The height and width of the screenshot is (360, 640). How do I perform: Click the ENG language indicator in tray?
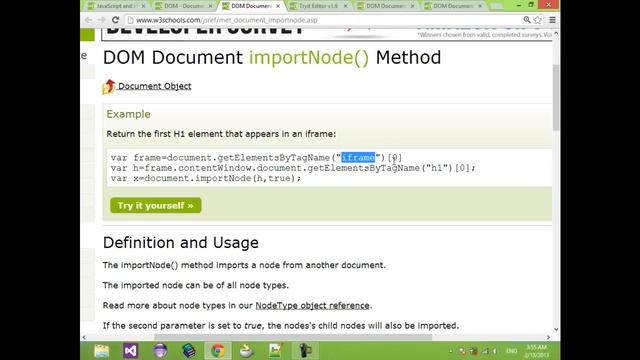[511, 351]
